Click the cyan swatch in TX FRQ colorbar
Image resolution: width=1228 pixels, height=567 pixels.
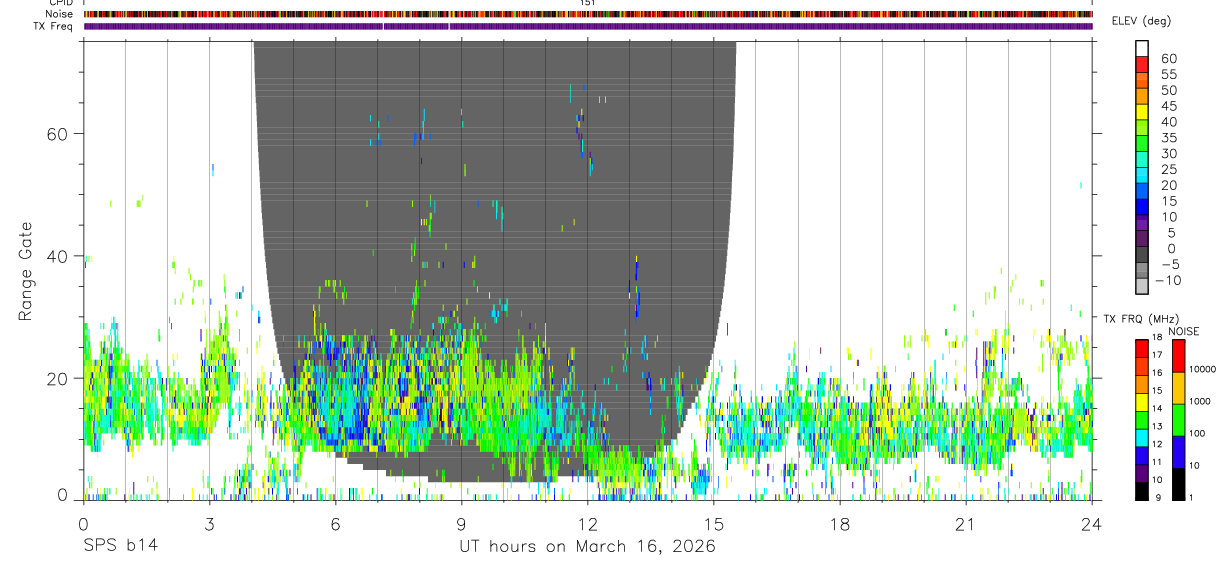(1142, 438)
